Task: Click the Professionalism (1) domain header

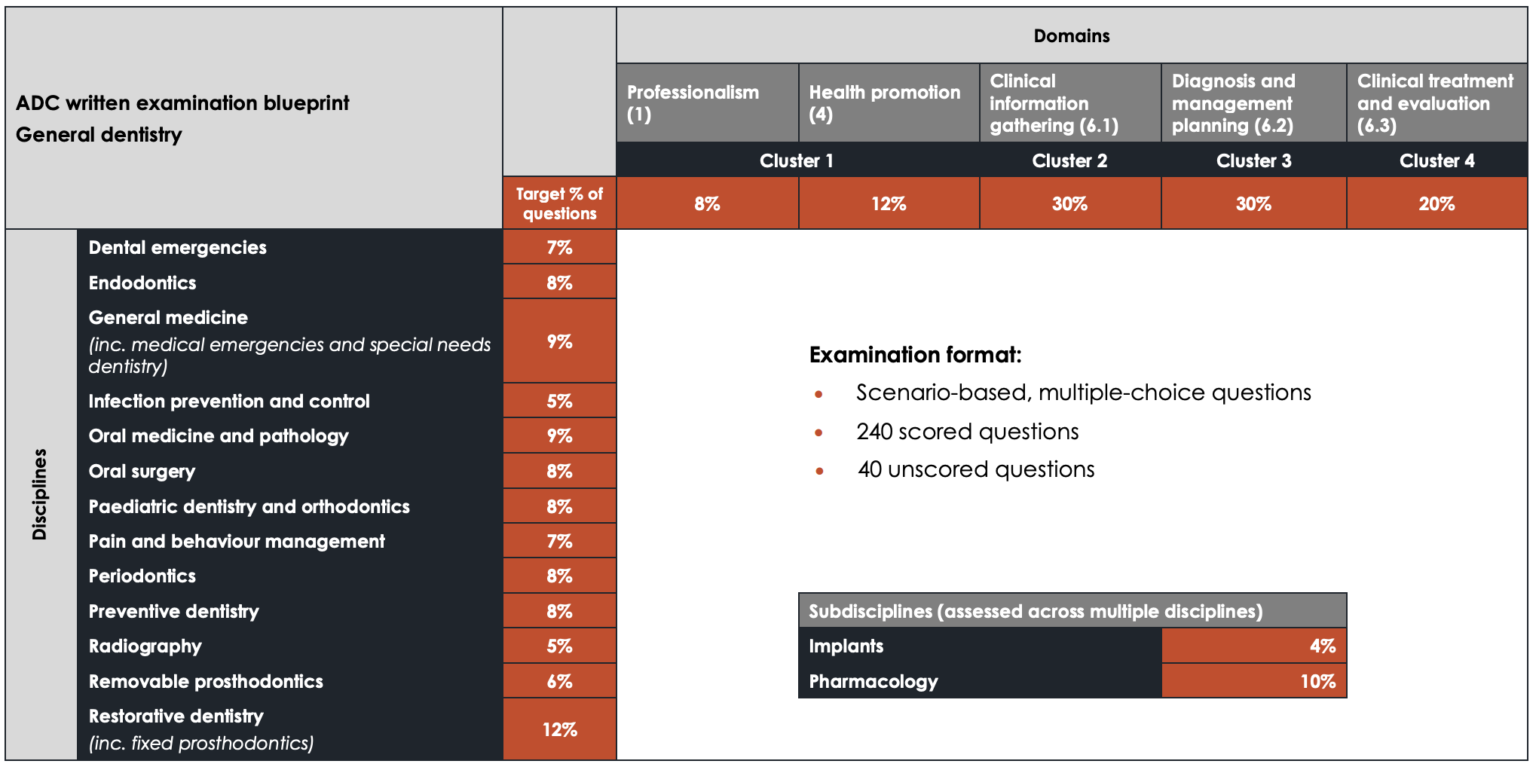Action: click(707, 103)
